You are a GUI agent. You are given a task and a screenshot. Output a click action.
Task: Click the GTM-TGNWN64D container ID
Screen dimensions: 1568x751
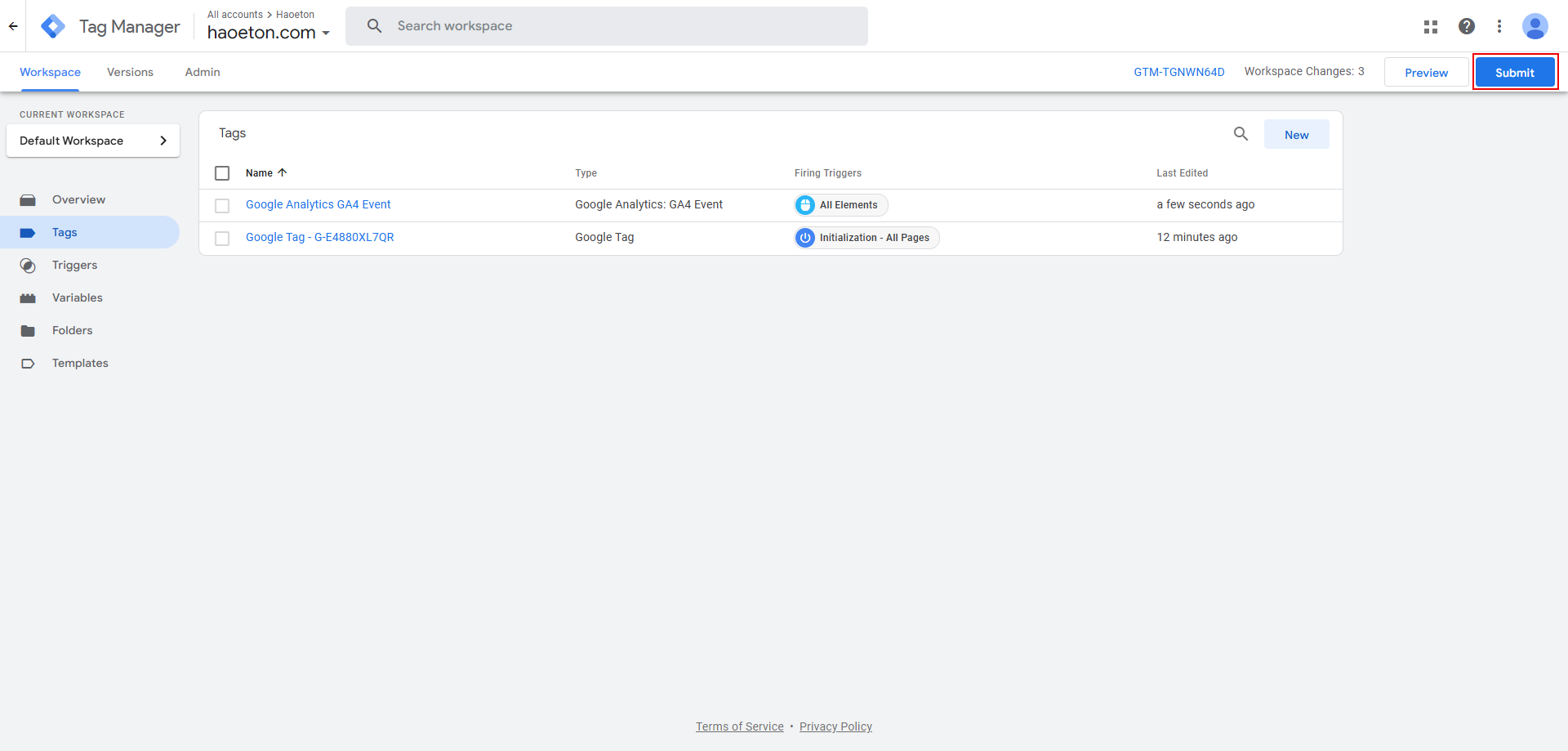tap(1178, 72)
